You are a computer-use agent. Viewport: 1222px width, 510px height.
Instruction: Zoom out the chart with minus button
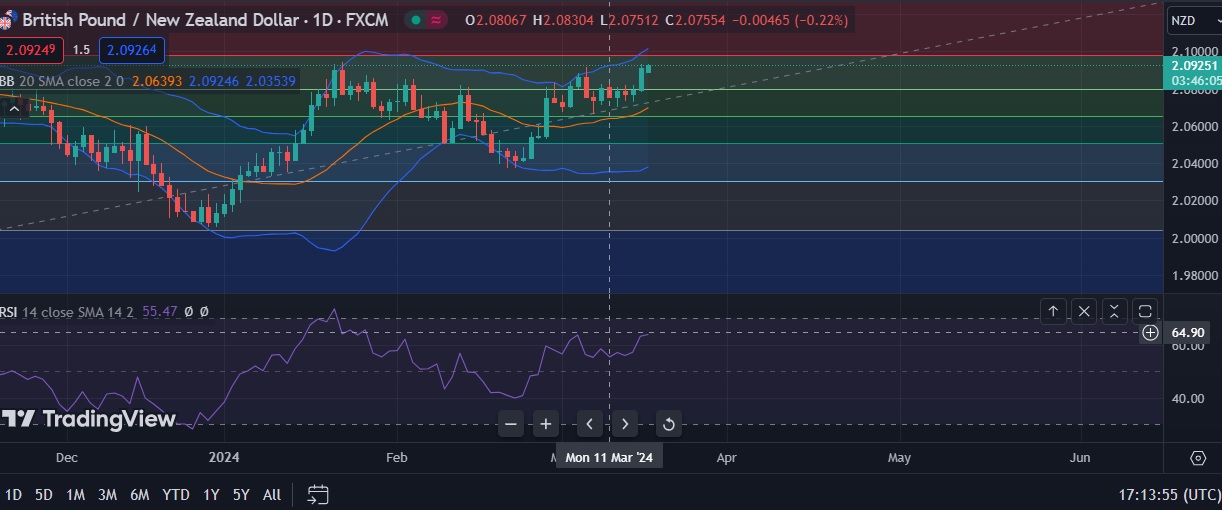512,424
